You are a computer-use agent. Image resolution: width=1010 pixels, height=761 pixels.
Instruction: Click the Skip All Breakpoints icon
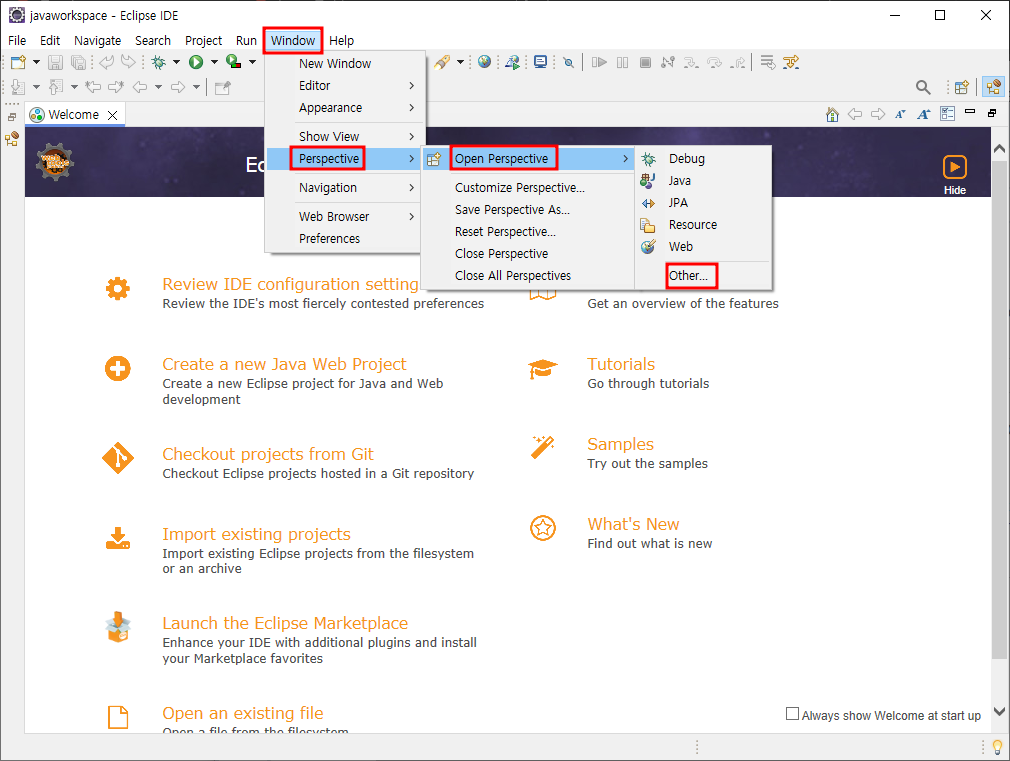click(x=568, y=63)
